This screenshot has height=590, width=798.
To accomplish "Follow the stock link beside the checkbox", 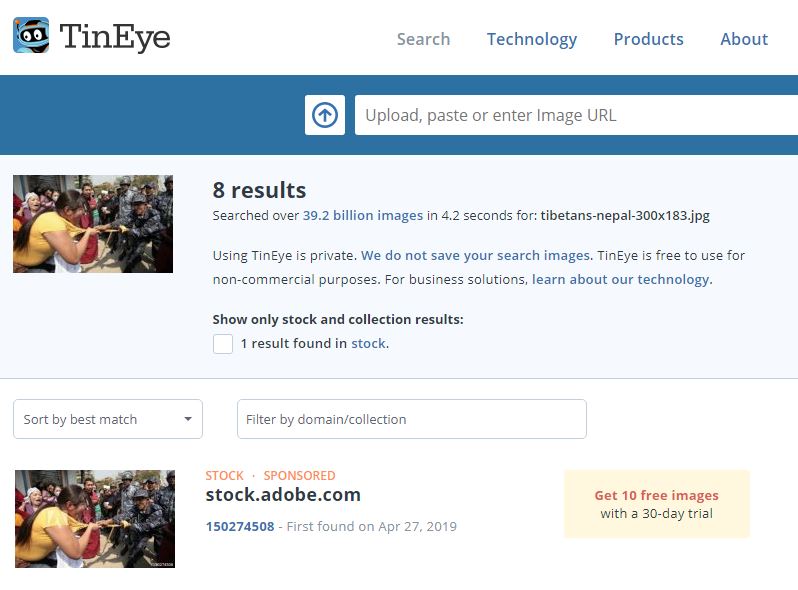I will coord(369,344).
